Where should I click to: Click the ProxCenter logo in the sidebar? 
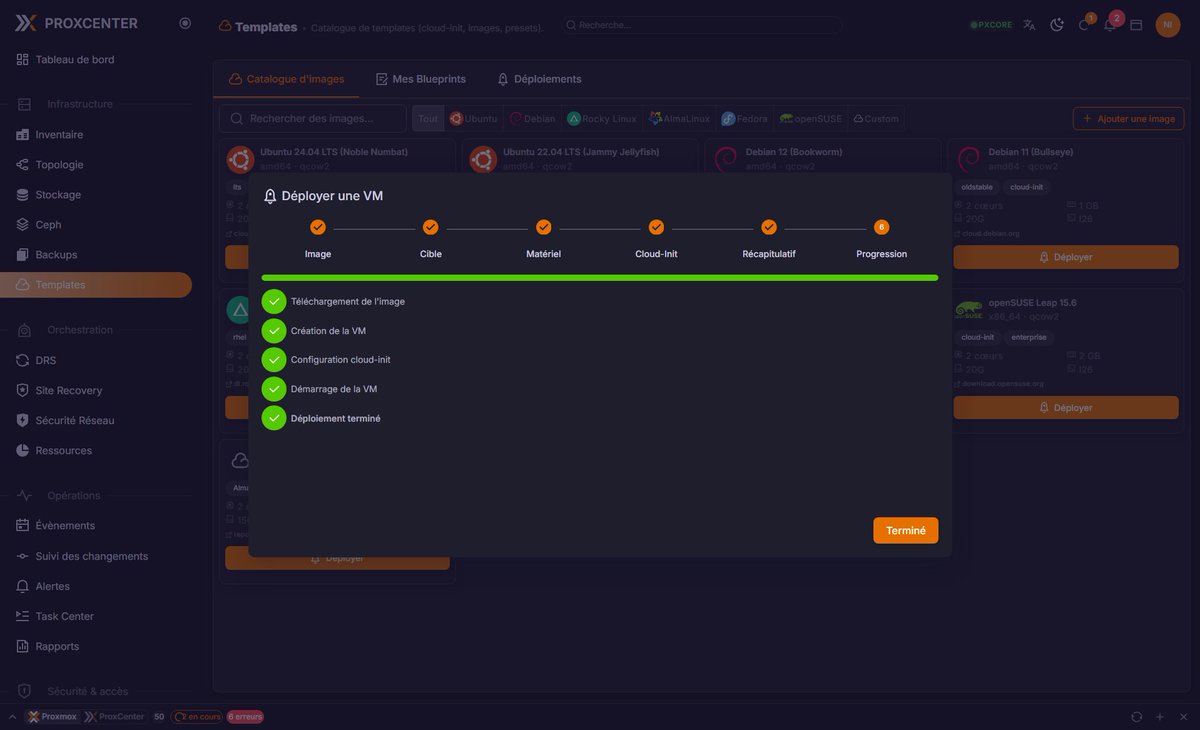[76, 23]
